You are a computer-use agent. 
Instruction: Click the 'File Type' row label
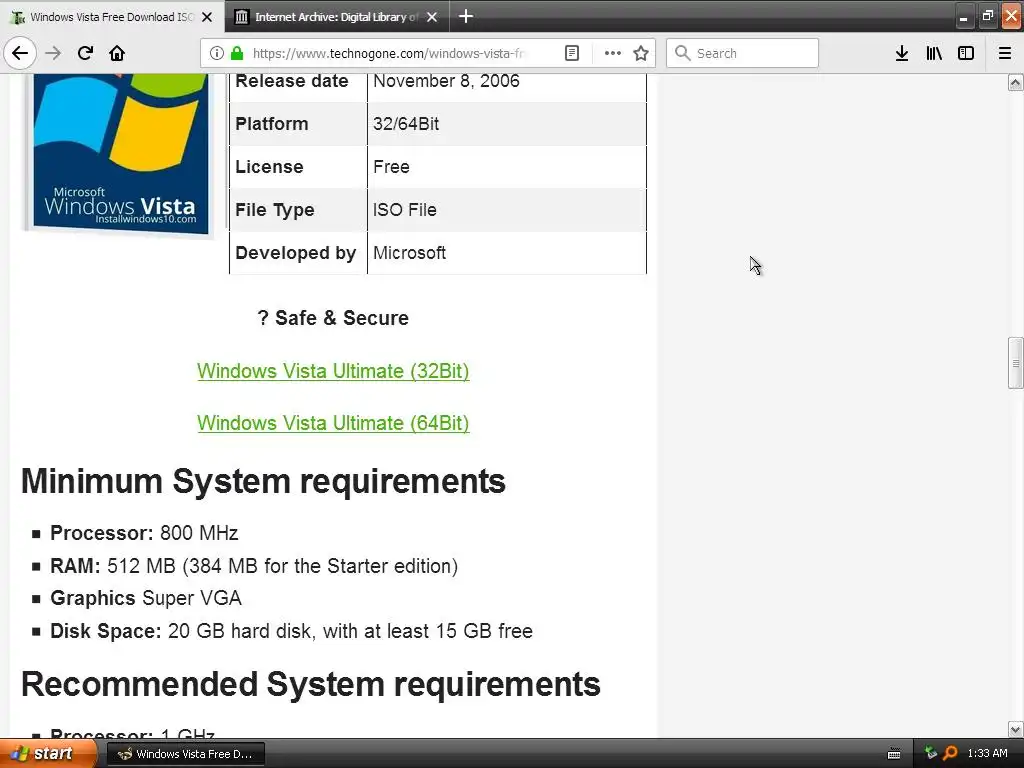(x=275, y=210)
